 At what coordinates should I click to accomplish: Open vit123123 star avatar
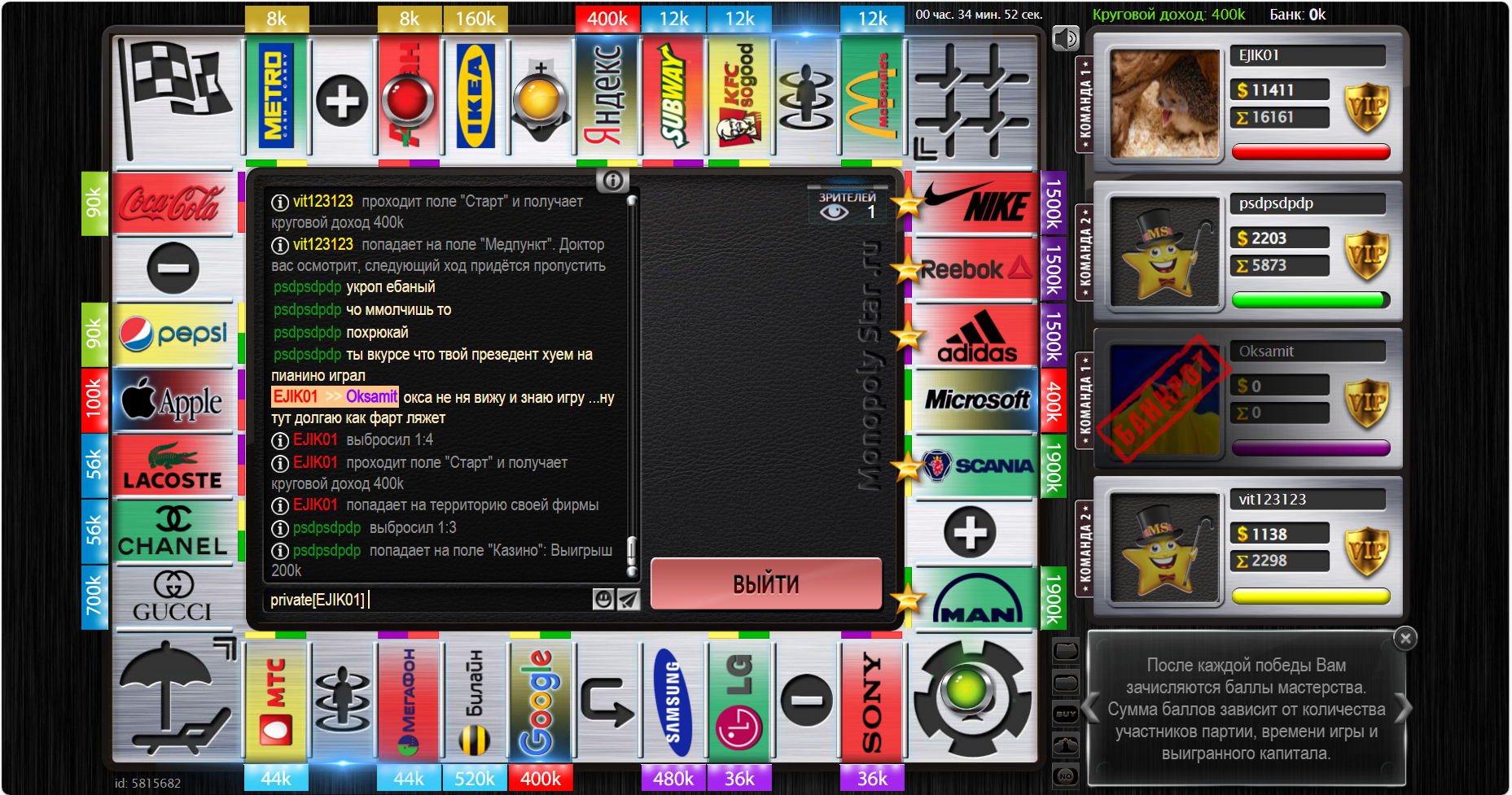point(1165,548)
